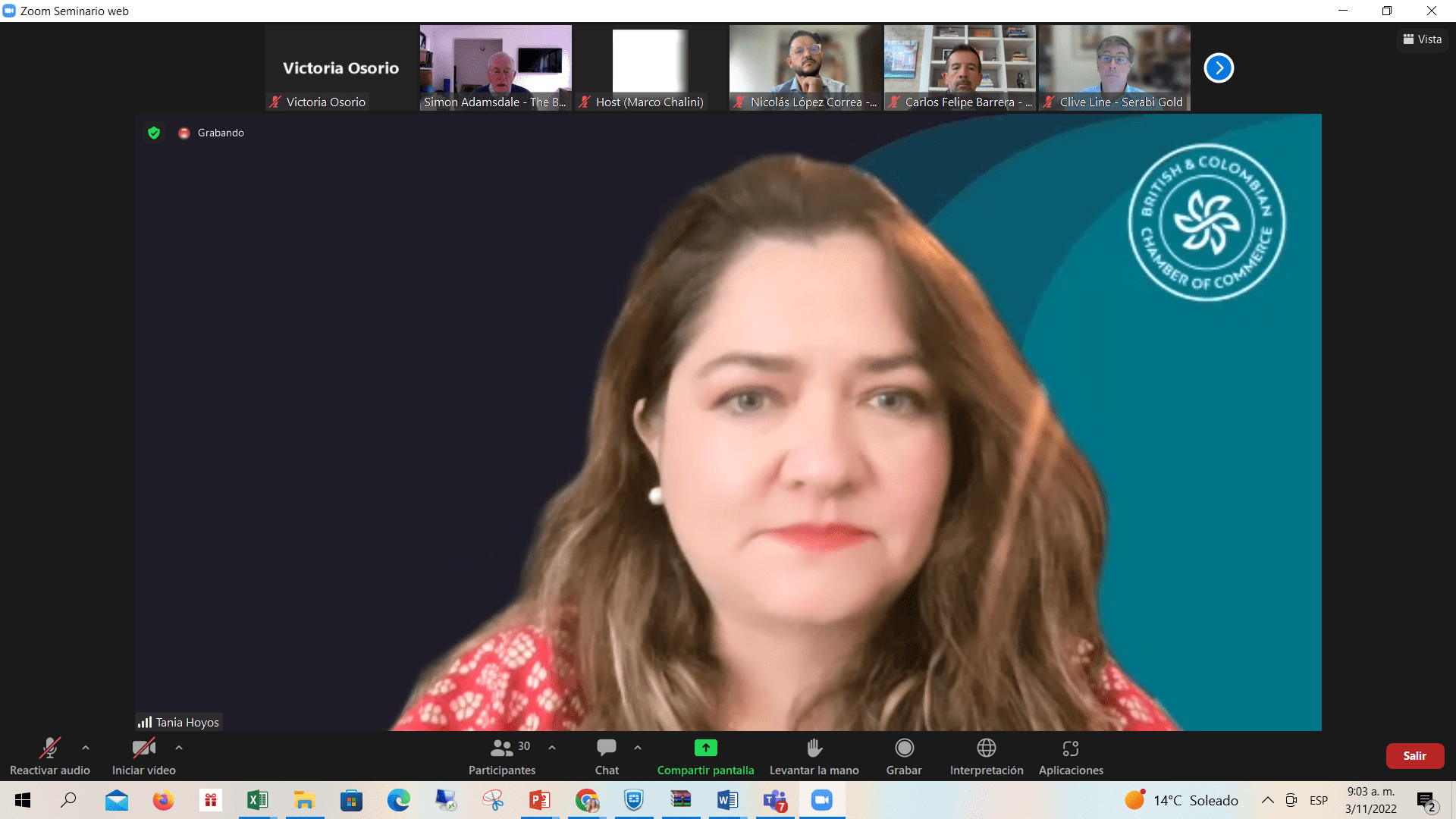Show next participants with the blue arrow

(x=1219, y=68)
